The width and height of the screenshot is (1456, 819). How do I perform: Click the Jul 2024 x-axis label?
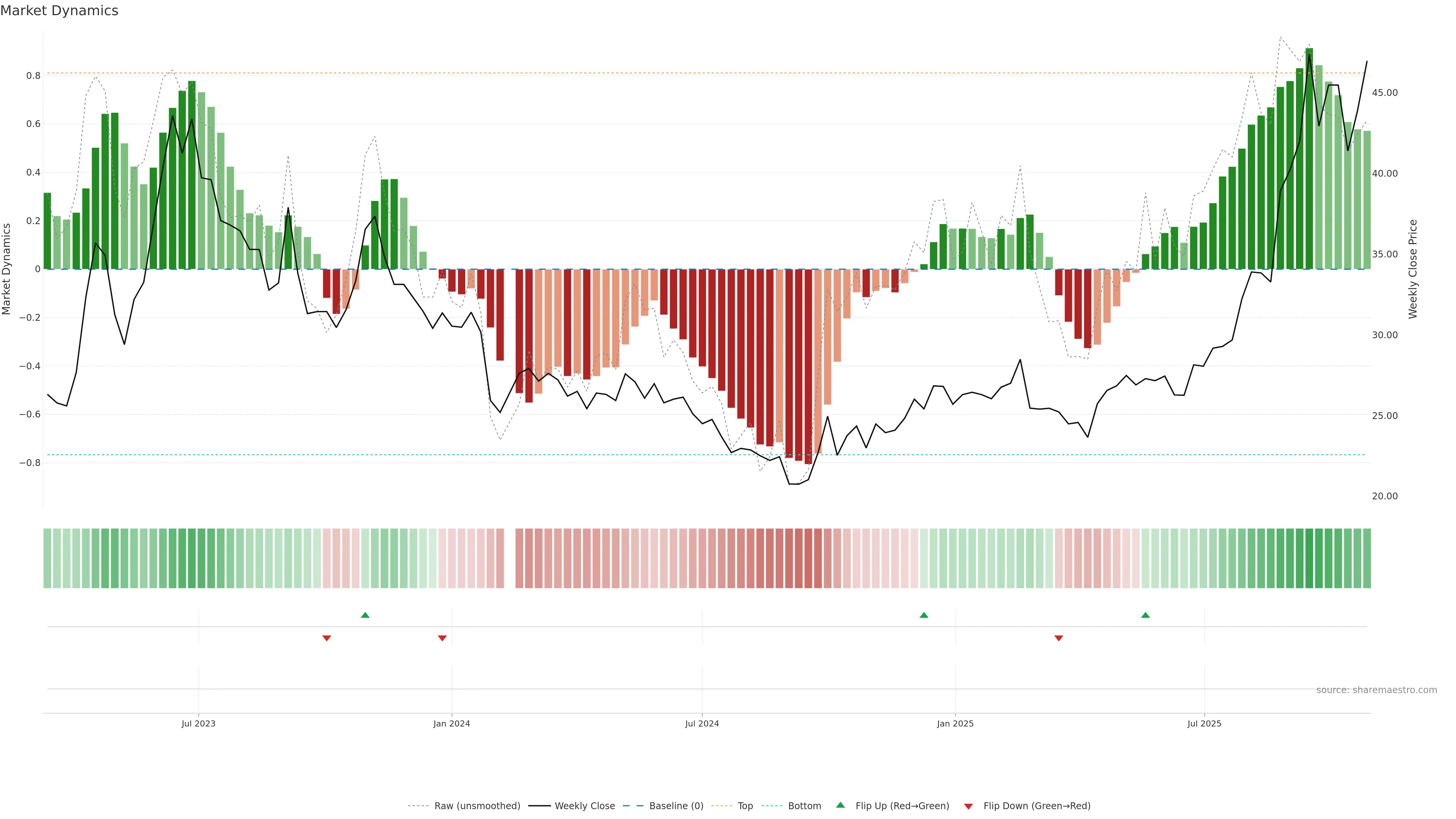pyautogui.click(x=702, y=723)
